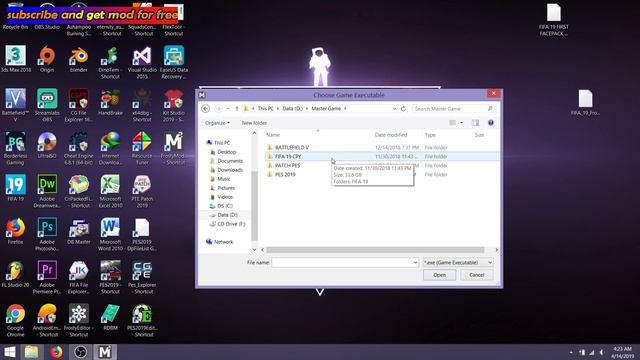Select the FL Studio 20 desktop icon

click(16, 275)
